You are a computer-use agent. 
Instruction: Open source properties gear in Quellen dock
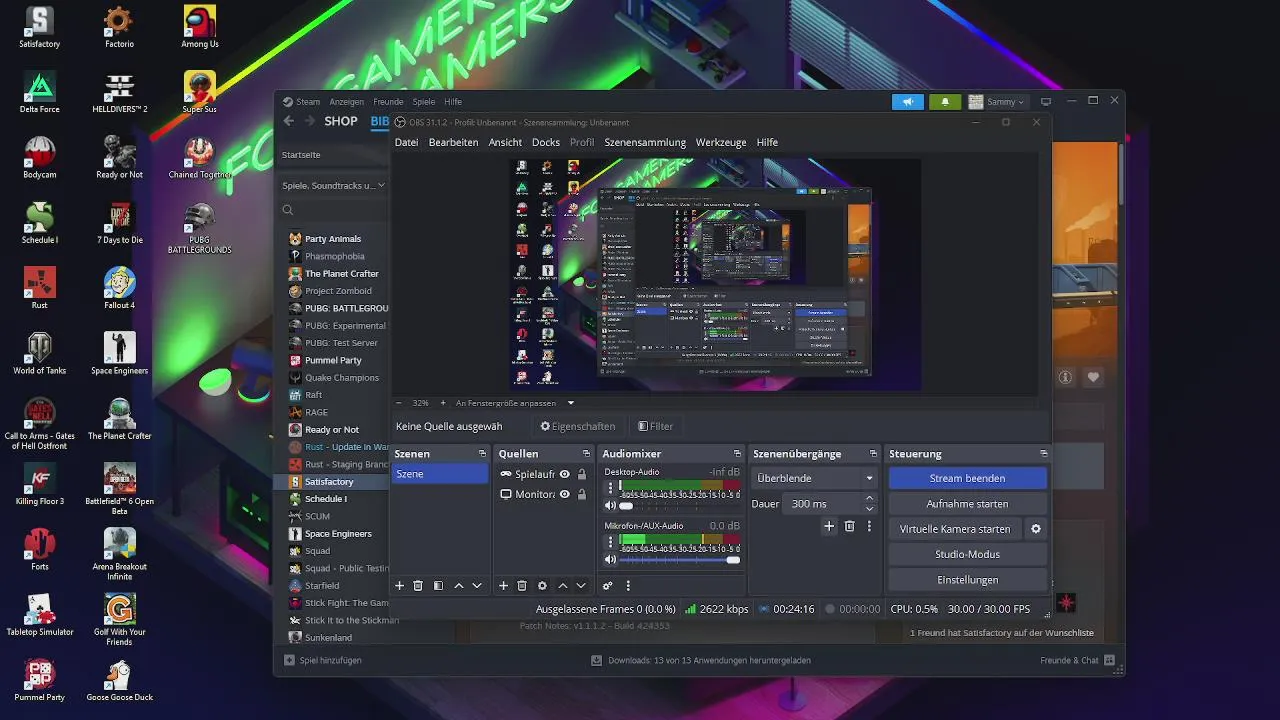(542, 586)
